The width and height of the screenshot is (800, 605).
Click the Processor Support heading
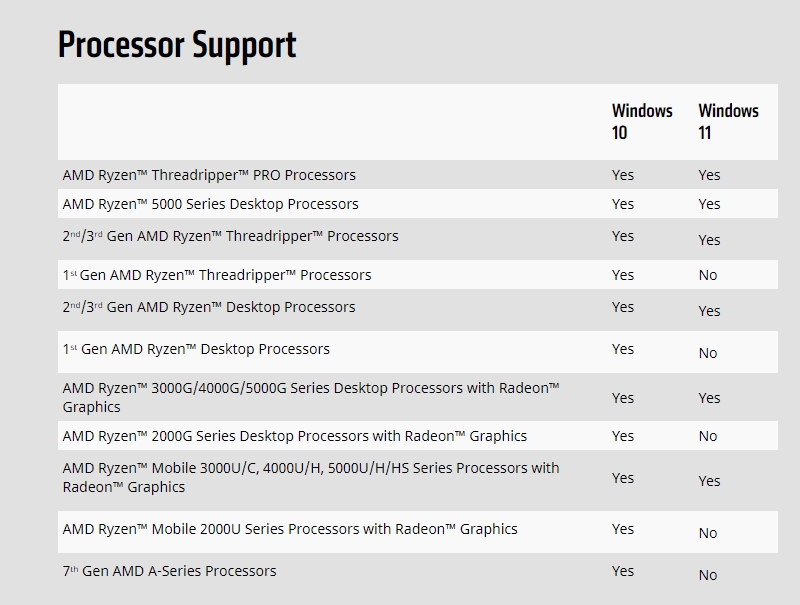(x=177, y=45)
